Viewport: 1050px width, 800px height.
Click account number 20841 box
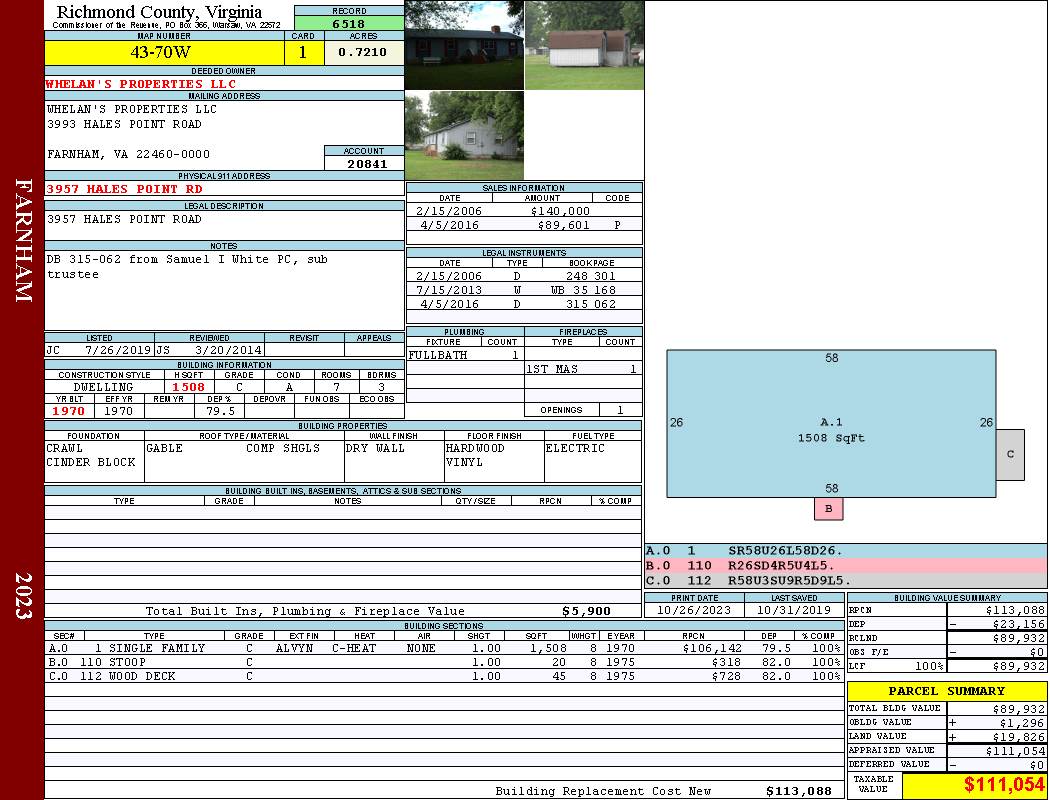coord(364,163)
